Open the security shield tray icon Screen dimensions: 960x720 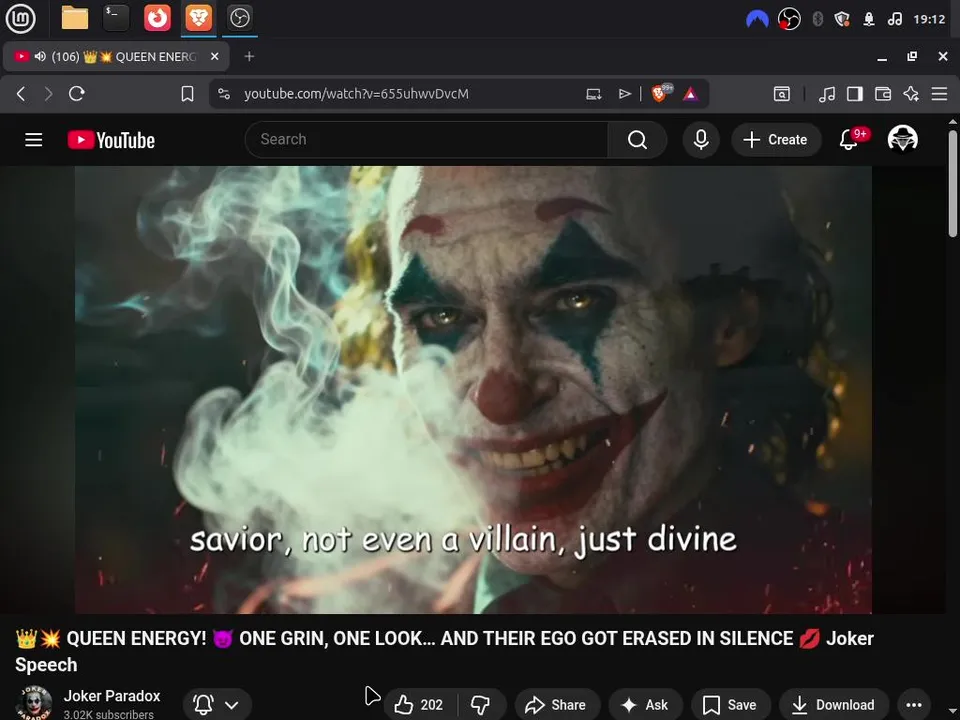point(842,20)
